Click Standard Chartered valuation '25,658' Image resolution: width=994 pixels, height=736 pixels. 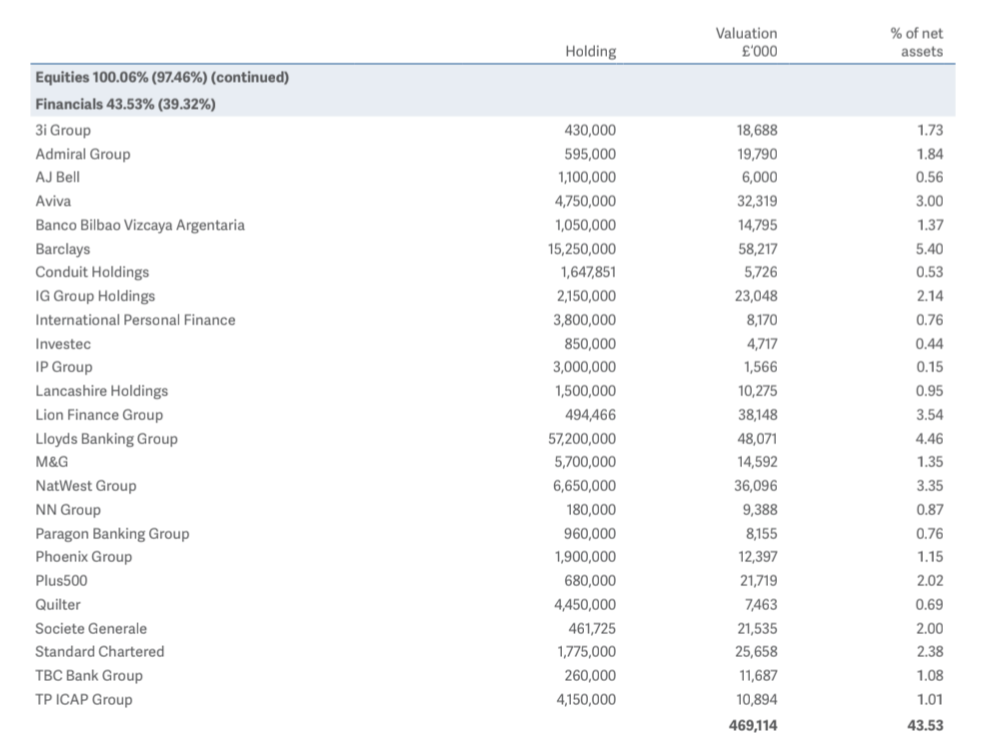[x=756, y=652]
